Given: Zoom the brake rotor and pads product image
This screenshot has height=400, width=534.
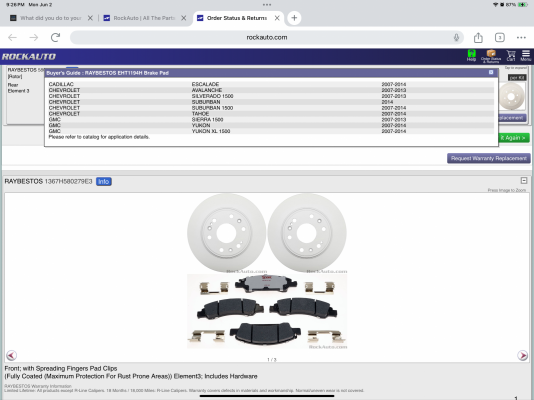Looking at the screenshot, I should click(267, 271).
